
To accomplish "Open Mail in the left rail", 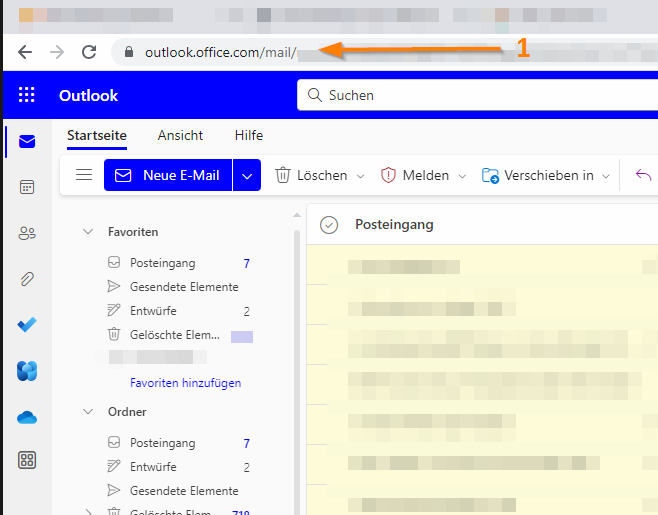I will (27, 142).
